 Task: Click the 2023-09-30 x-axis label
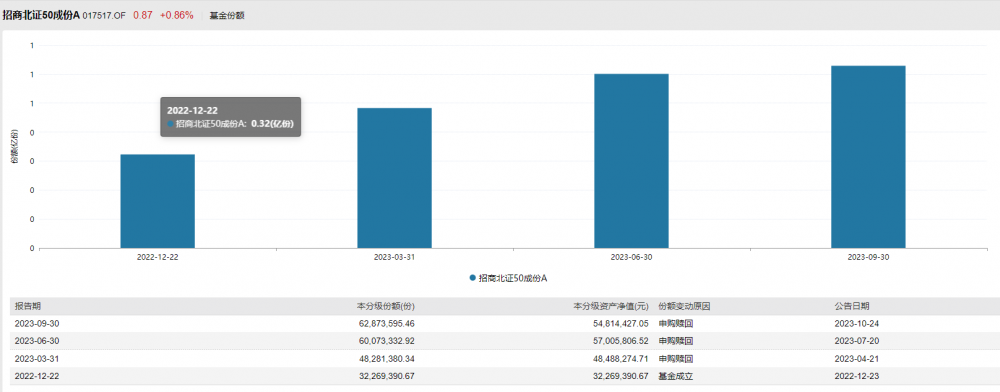pyautogui.click(x=868, y=258)
